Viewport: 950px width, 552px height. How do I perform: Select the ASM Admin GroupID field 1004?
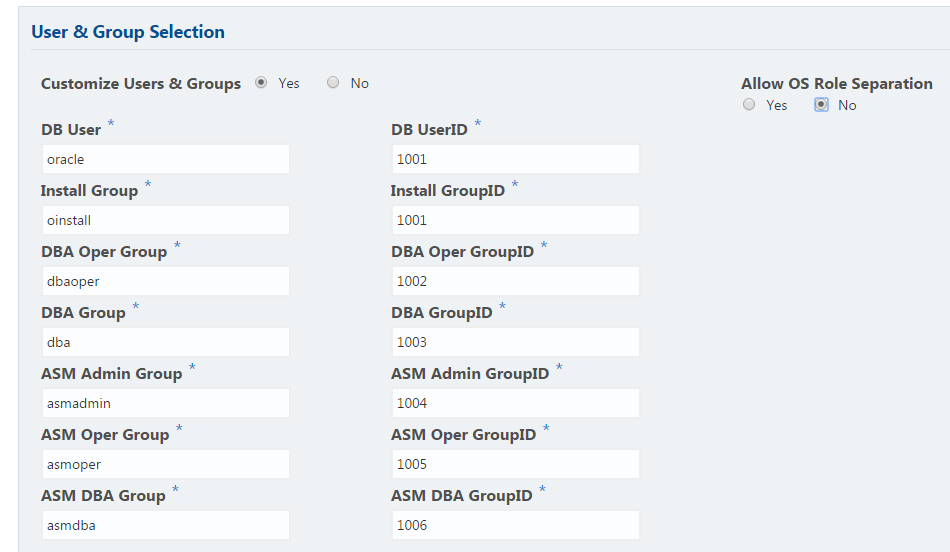coord(515,403)
